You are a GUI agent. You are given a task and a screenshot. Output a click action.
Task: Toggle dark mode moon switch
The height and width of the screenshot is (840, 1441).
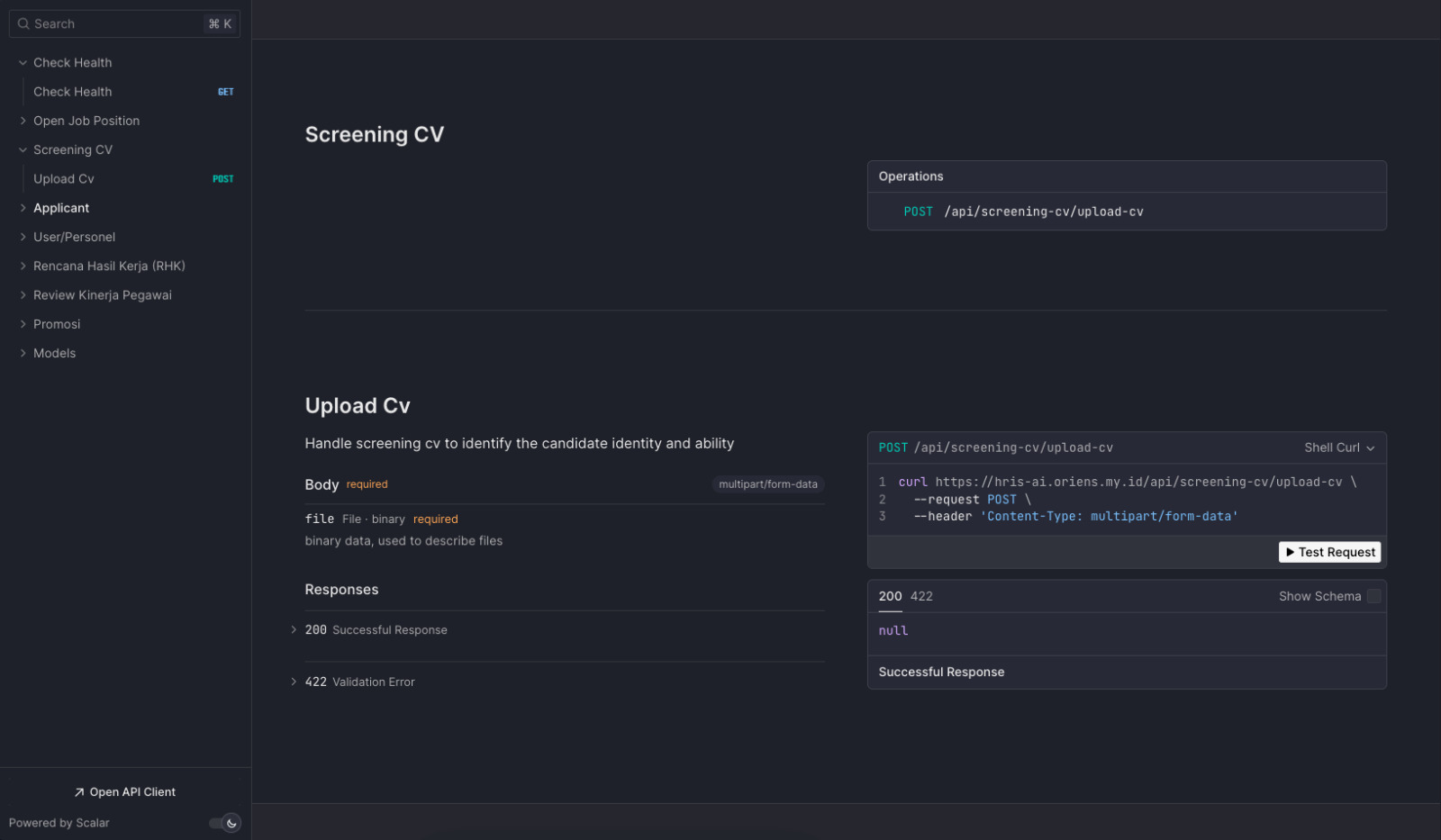click(226, 823)
